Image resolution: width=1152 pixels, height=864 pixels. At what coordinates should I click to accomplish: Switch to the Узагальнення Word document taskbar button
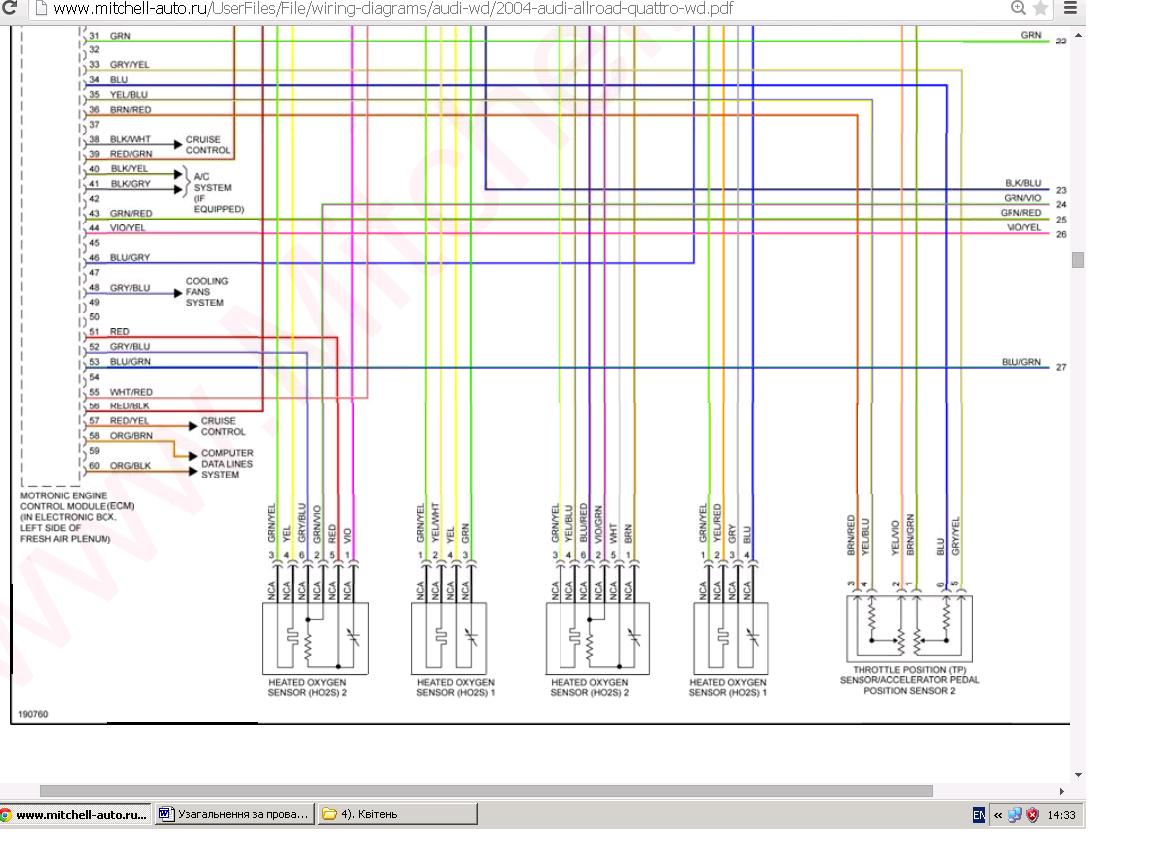235,815
